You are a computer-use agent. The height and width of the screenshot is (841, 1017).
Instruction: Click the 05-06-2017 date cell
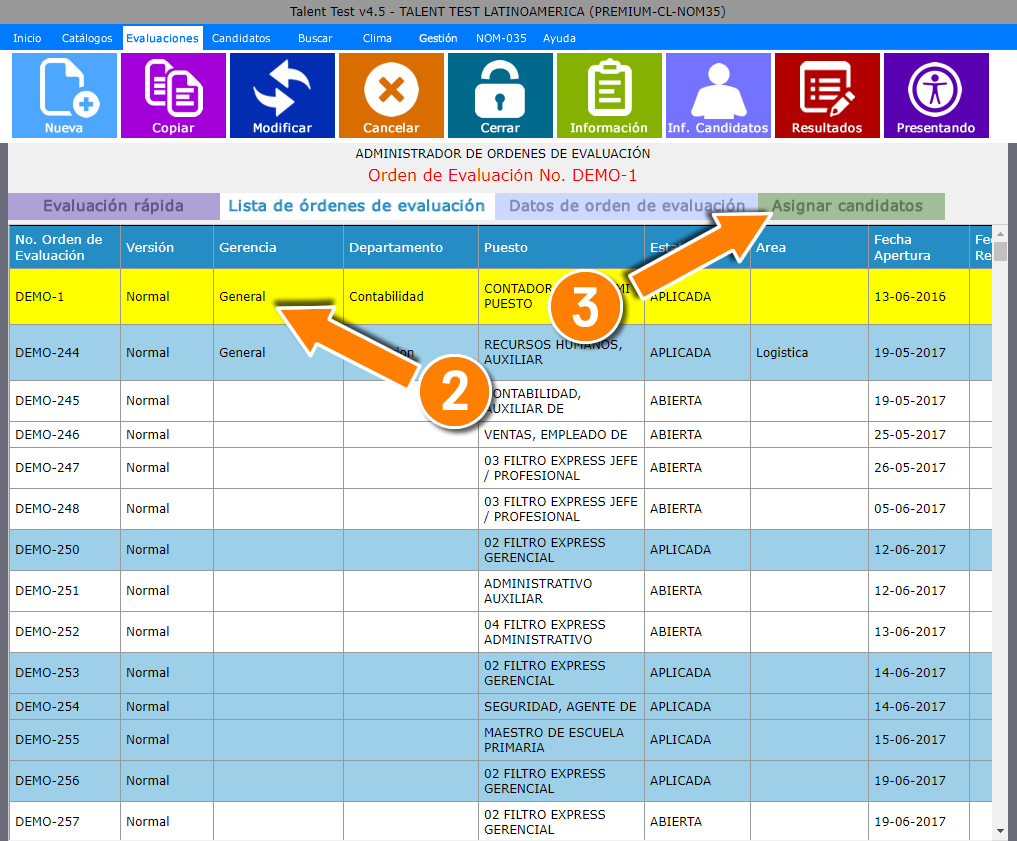[918, 509]
